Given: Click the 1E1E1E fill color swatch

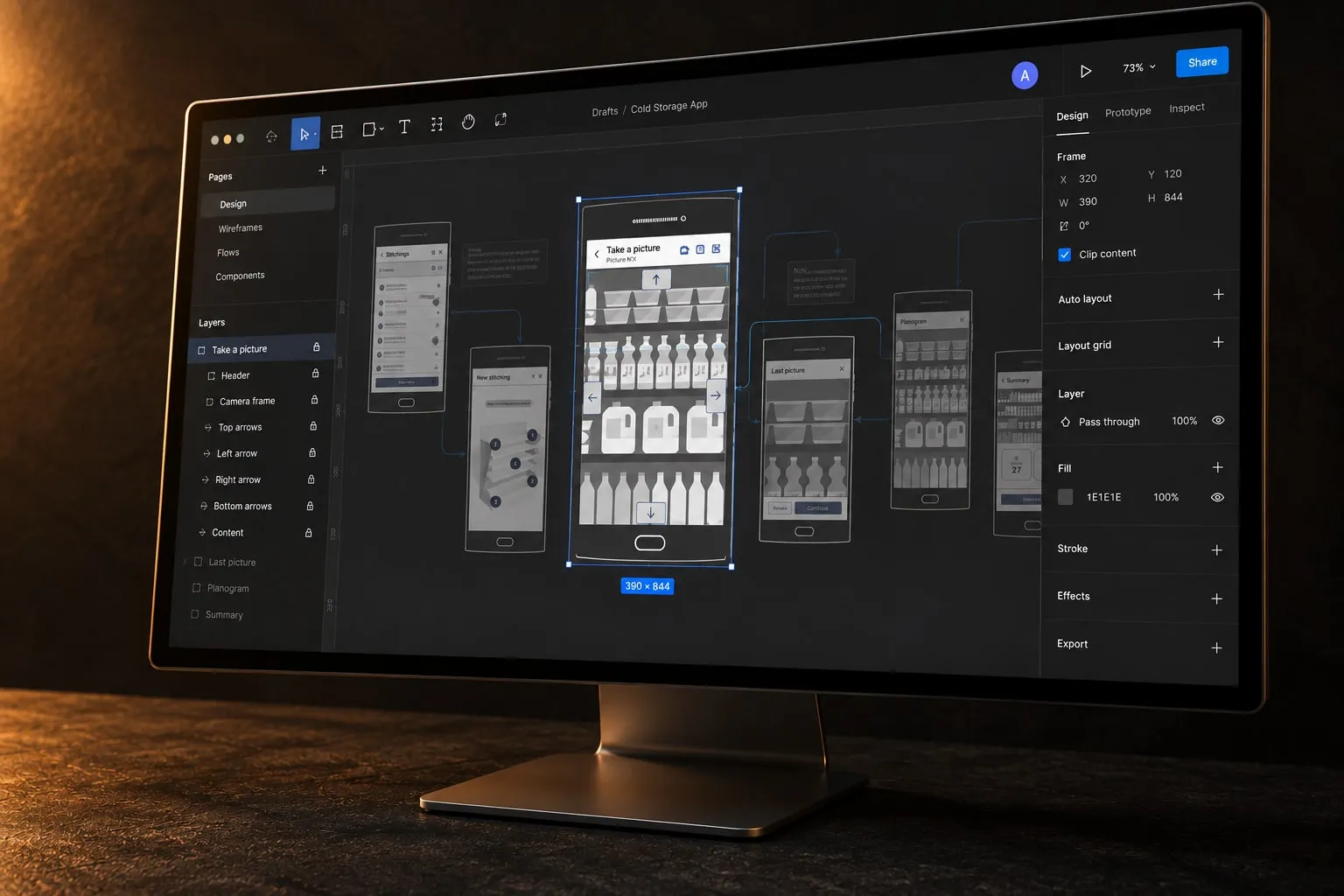Looking at the screenshot, I should [x=1065, y=497].
